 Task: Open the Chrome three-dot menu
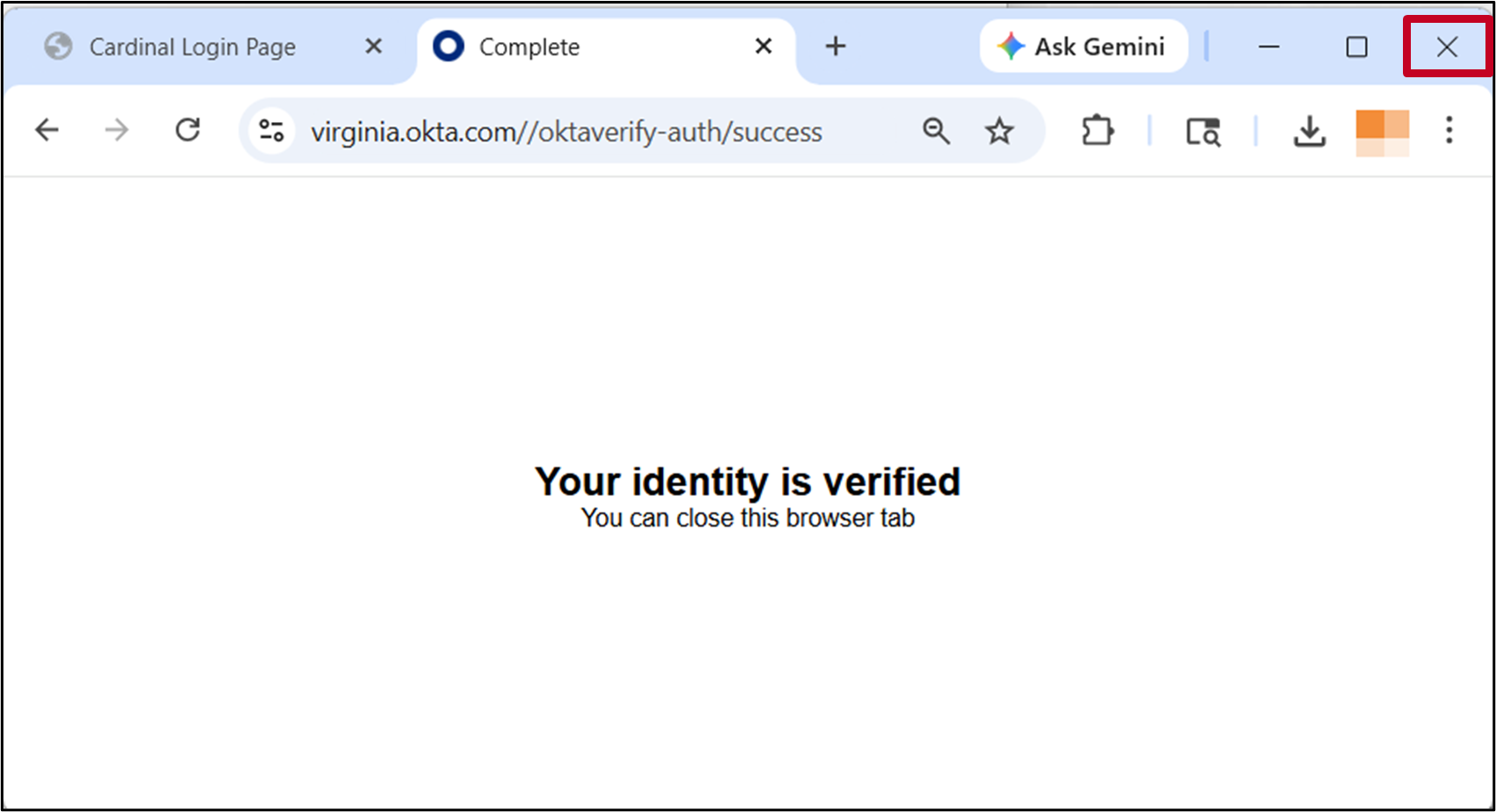(1449, 131)
